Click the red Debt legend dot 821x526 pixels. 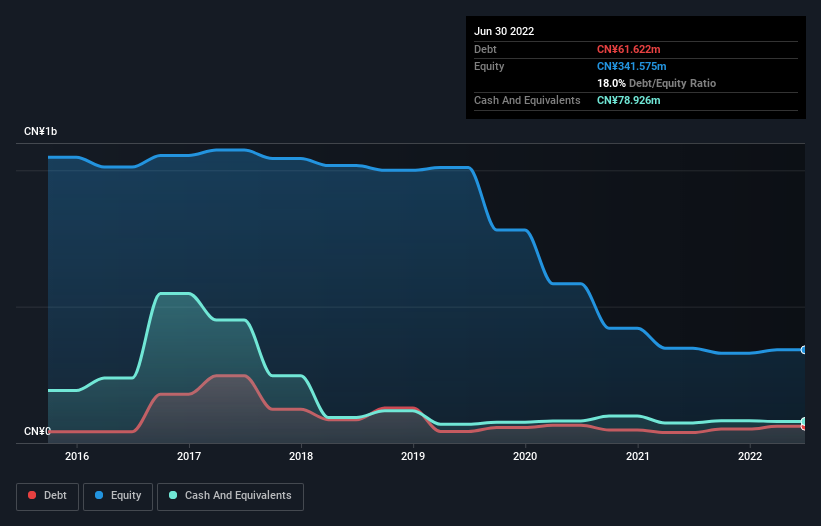pos(32,495)
